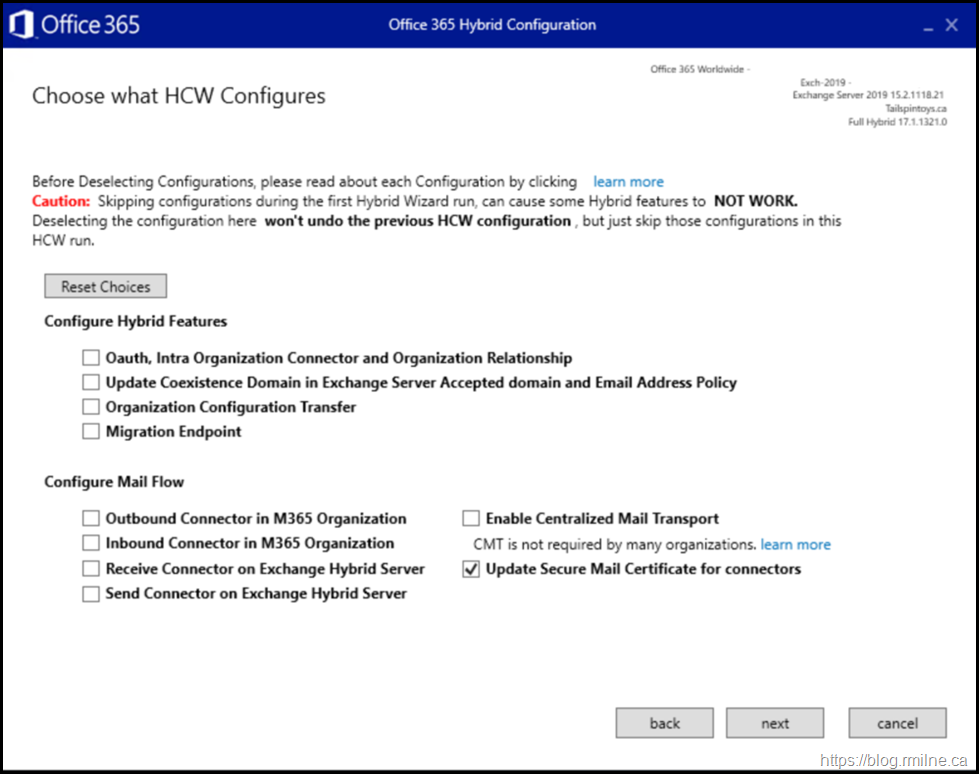Open learn more link about Configurations
This screenshot has width=979, height=774.
[x=628, y=182]
